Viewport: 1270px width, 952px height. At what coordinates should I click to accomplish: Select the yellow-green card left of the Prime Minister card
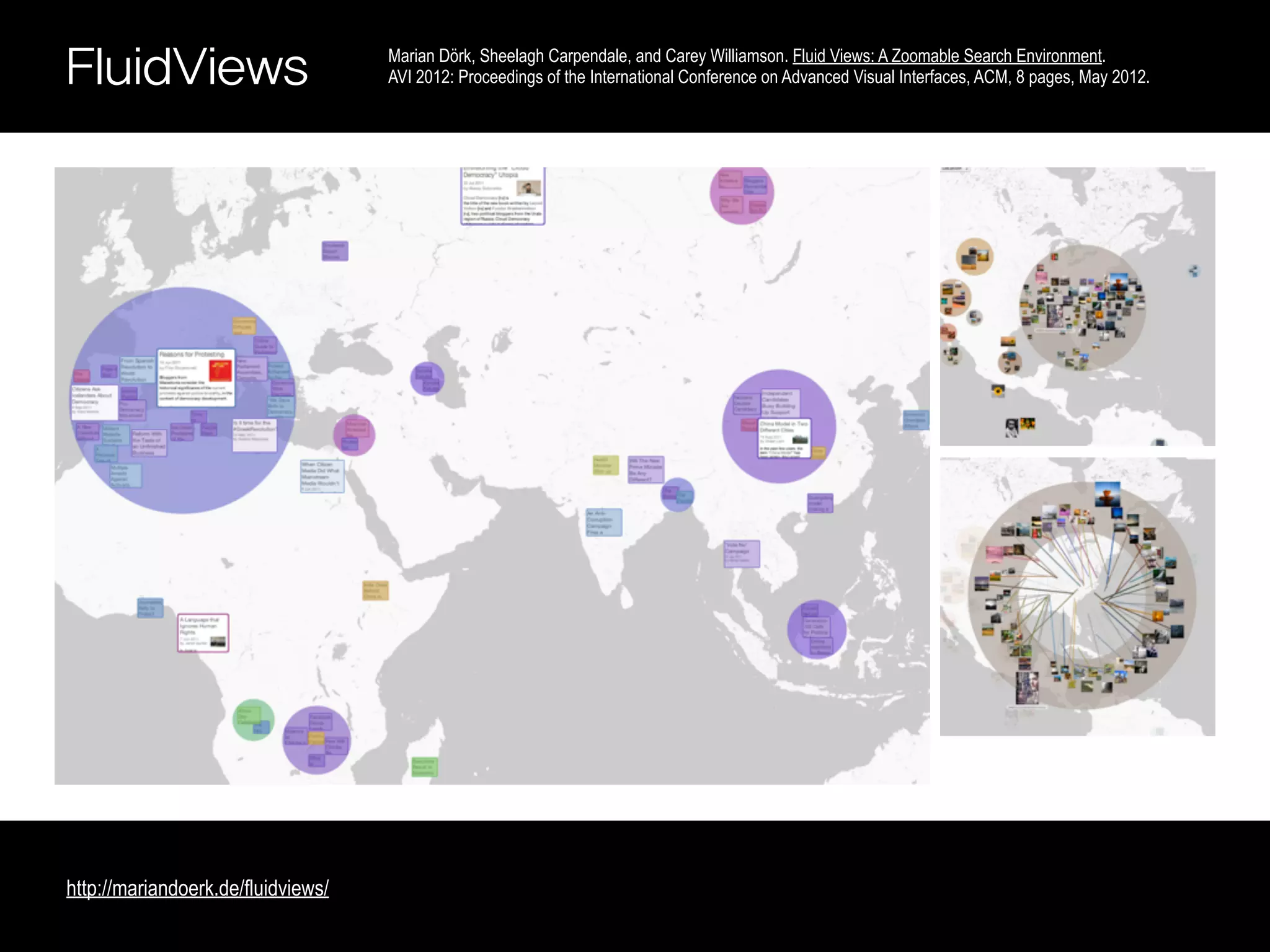[605, 465]
